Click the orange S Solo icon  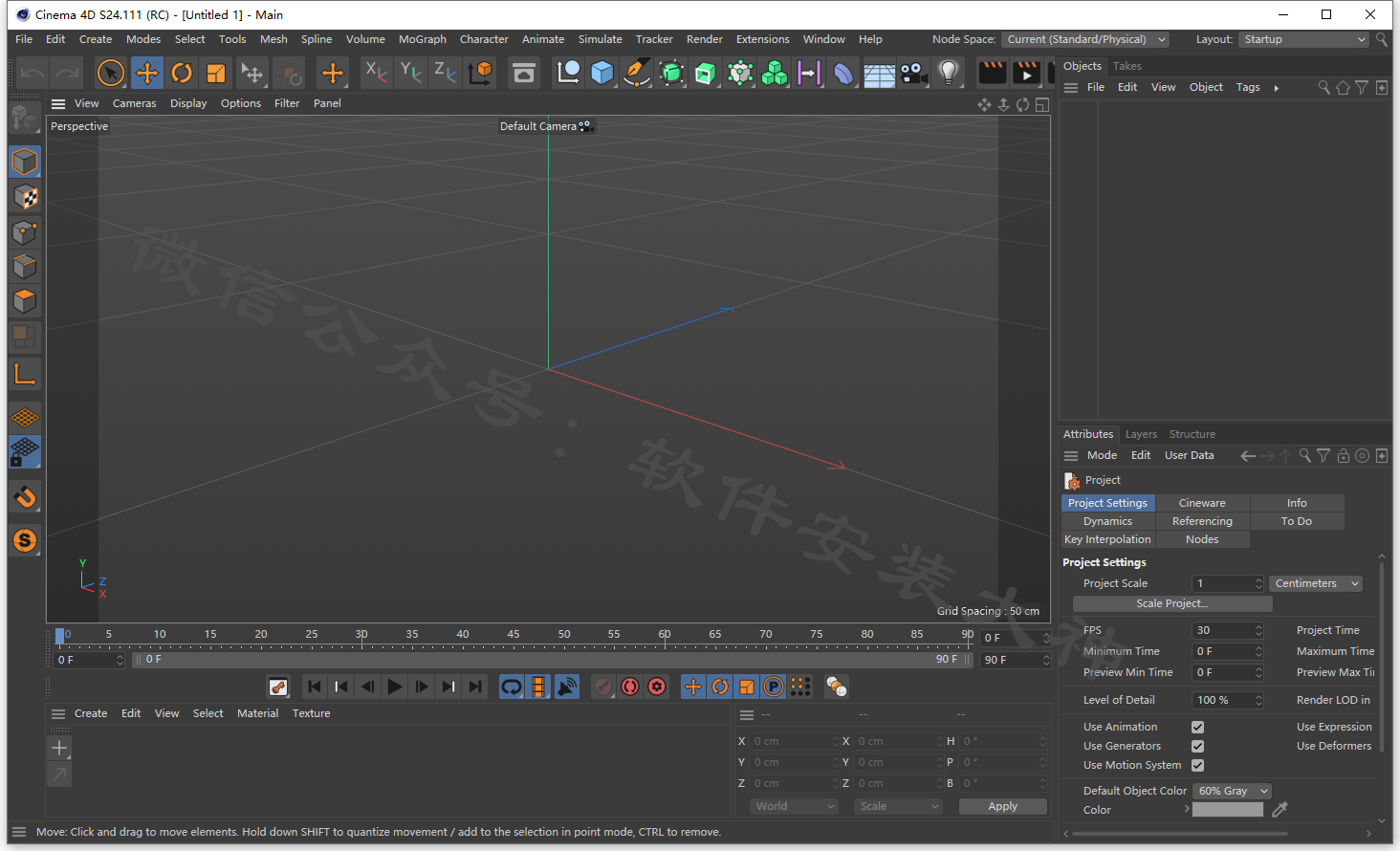(25, 540)
